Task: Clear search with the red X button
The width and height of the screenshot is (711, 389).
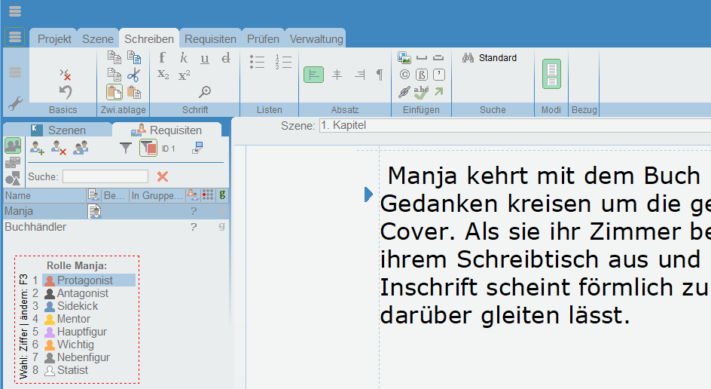Action: [x=162, y=176]
